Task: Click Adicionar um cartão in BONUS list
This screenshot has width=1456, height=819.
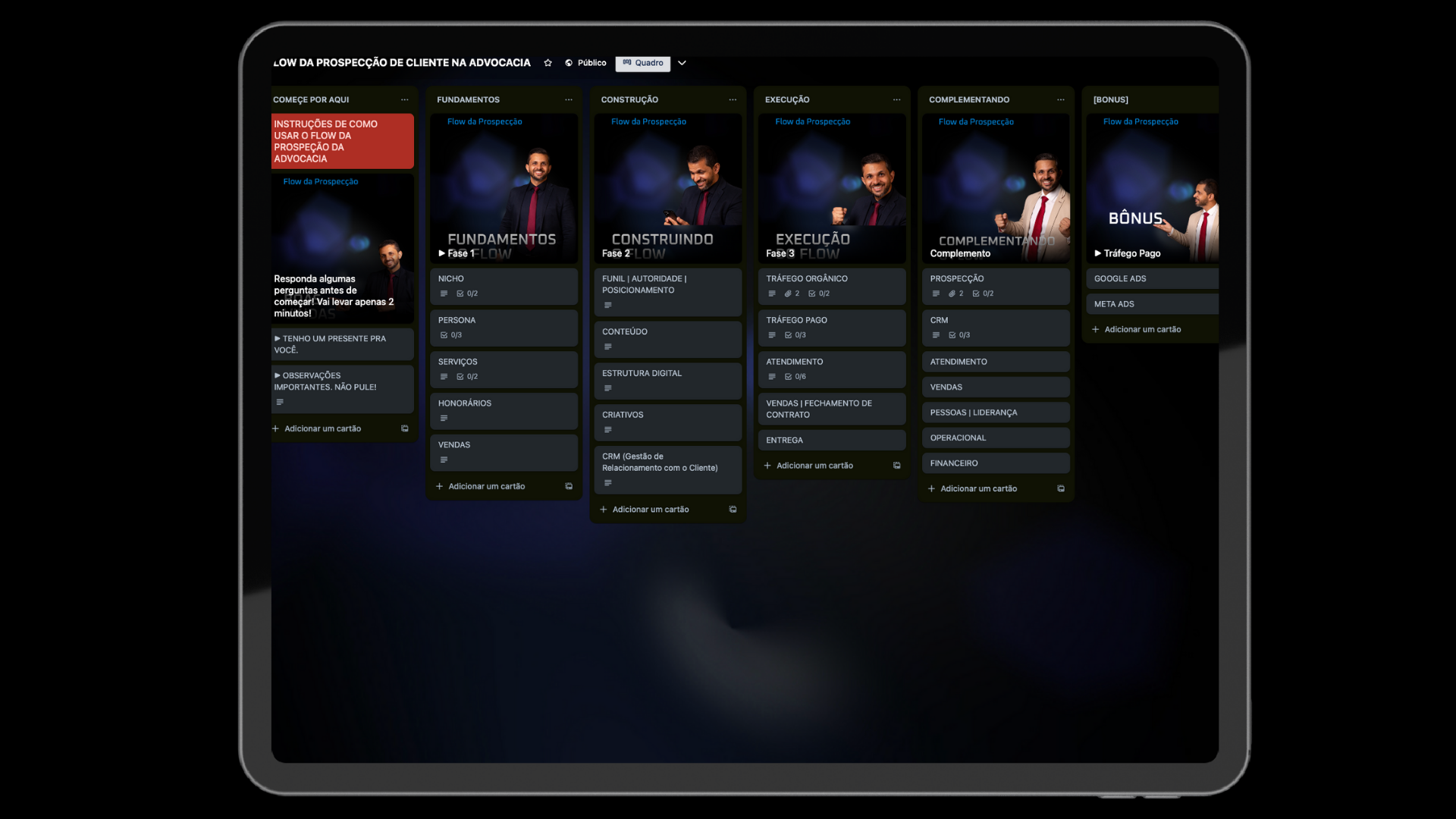Action: pyautogui.click(x=1142, y=329)
